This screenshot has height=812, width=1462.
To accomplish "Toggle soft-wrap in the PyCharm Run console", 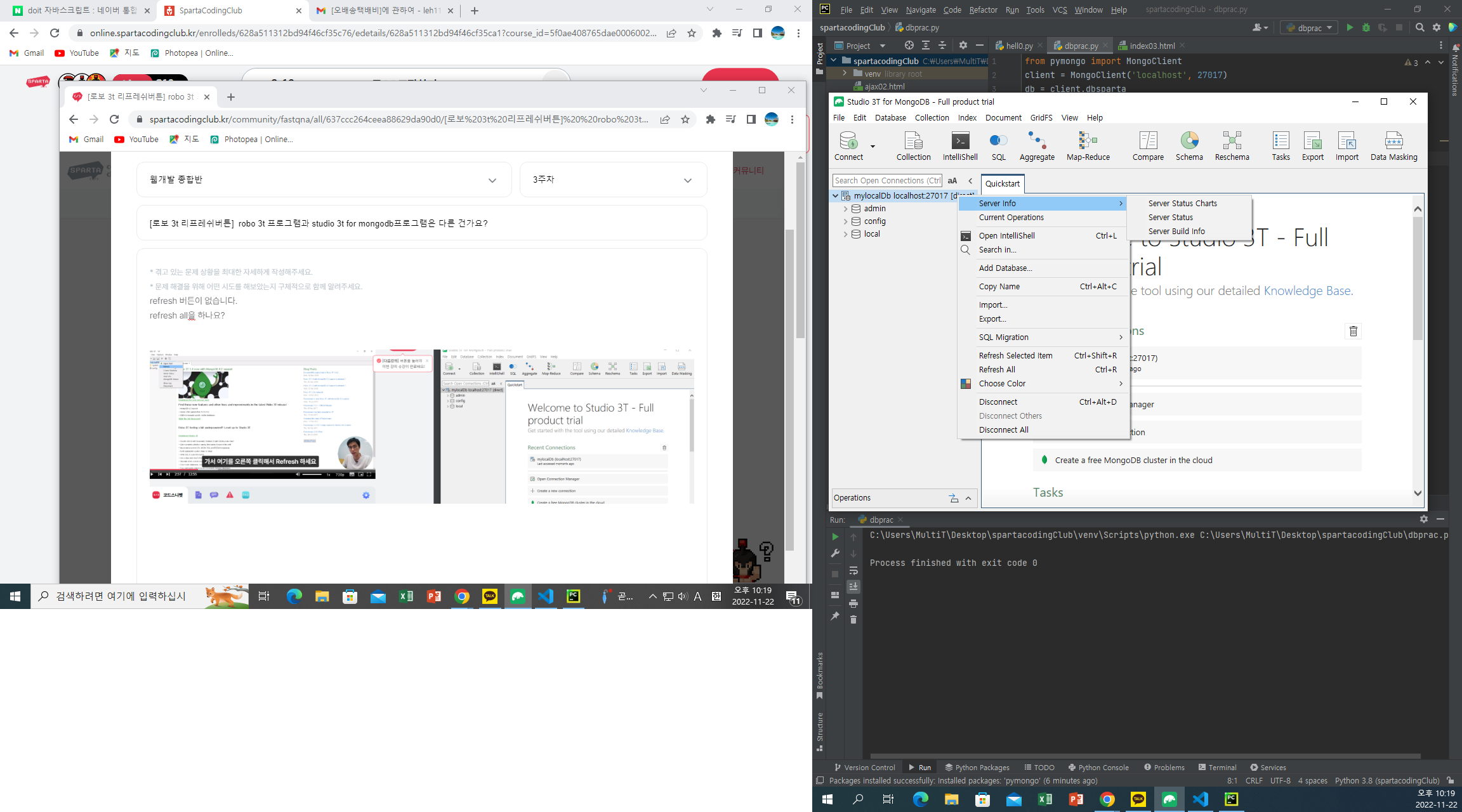I will [x=853, y=570].
